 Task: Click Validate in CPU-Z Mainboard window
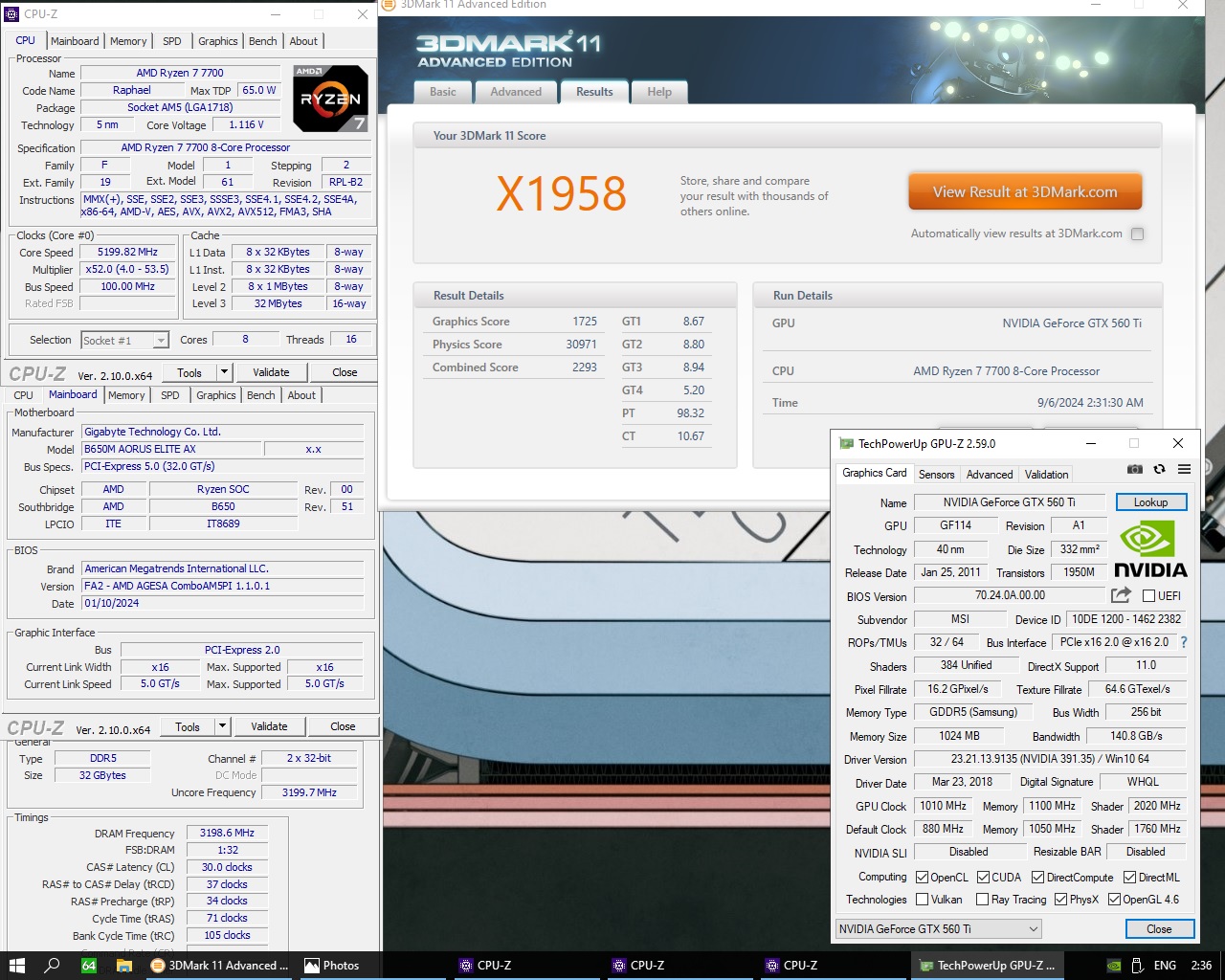coord(269,726)
